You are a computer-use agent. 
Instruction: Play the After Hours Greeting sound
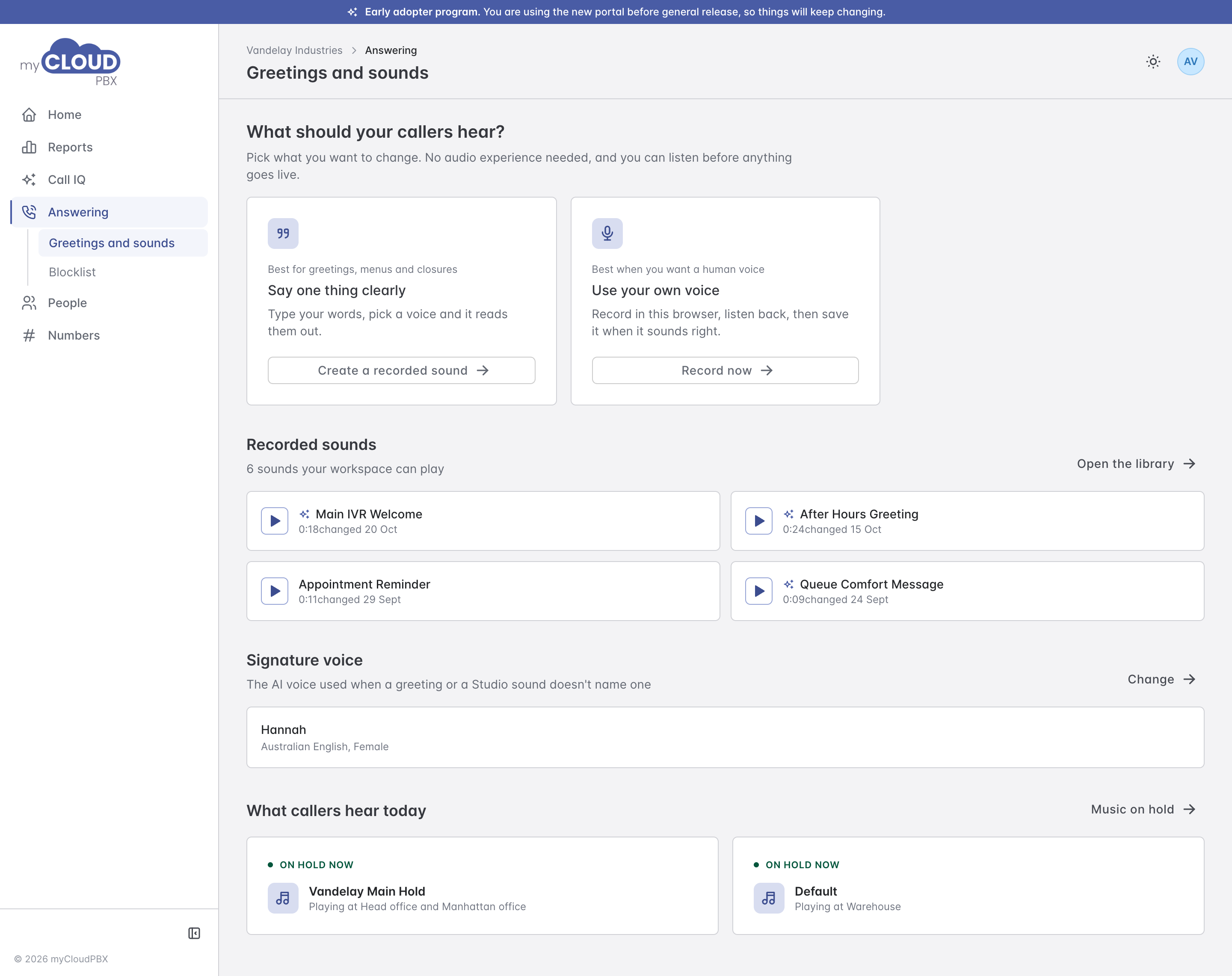tap(759, 521)
